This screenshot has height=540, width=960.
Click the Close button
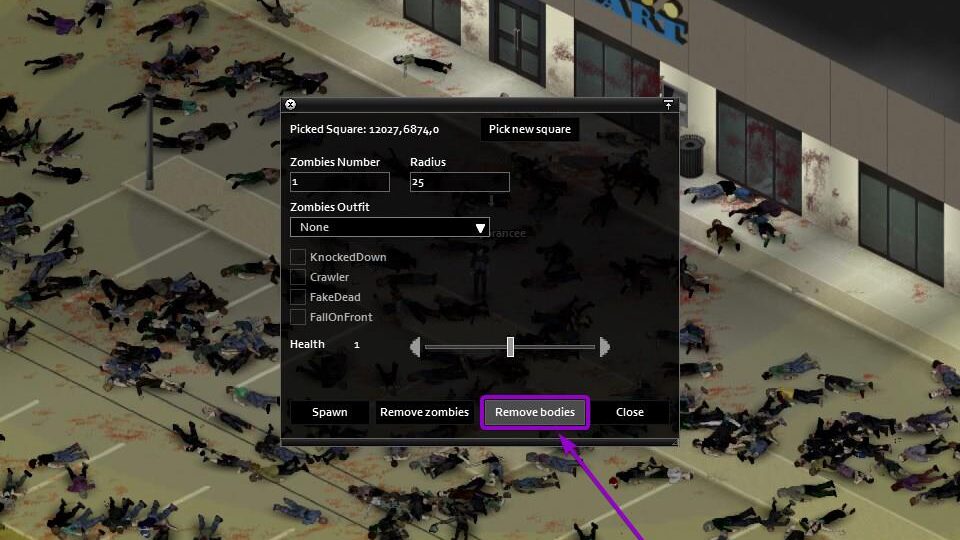click(x=630, y=412)
